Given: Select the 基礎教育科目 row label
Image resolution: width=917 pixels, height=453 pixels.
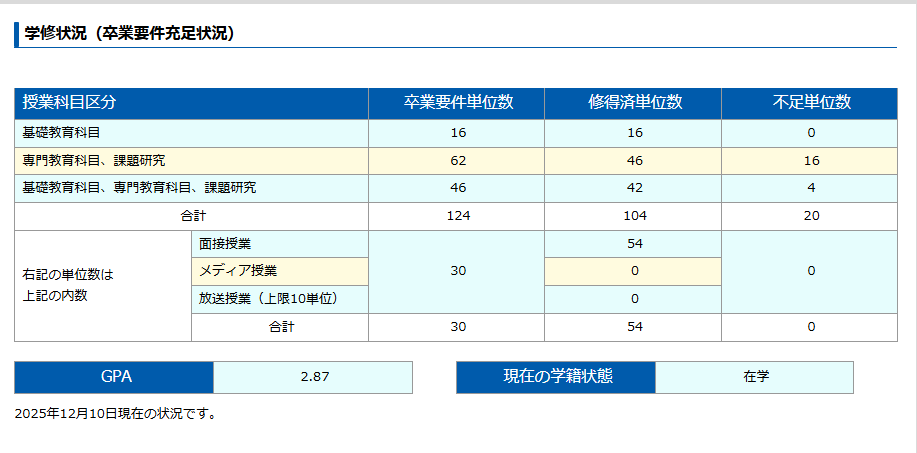Looking at the screenshot, I should pyautogui.click(x=61, y=132).
